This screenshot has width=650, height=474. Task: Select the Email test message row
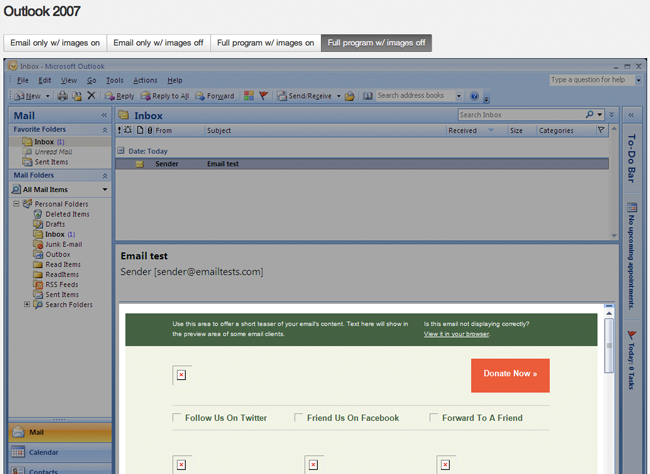coord(362,164)
